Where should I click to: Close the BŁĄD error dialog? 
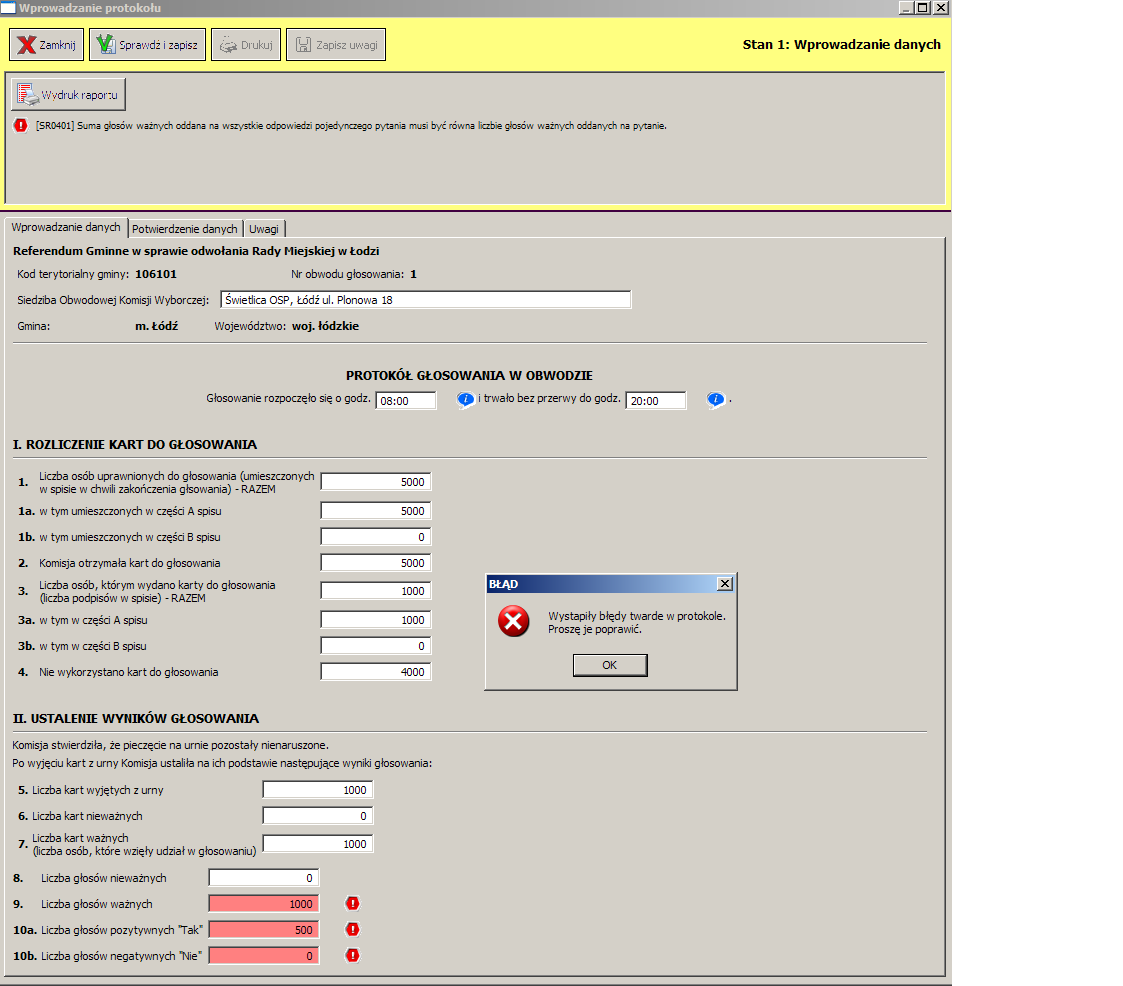coord(725,584)
